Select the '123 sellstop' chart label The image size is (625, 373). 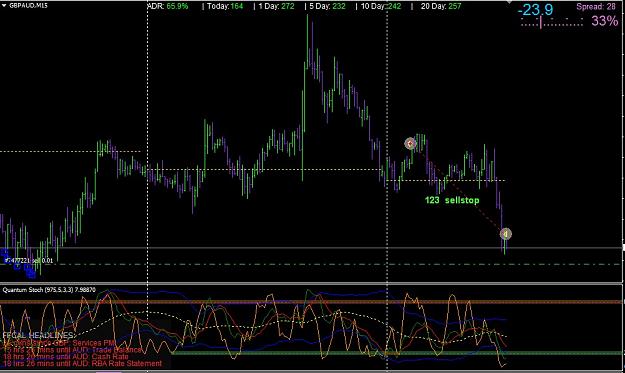coord(452,200)
